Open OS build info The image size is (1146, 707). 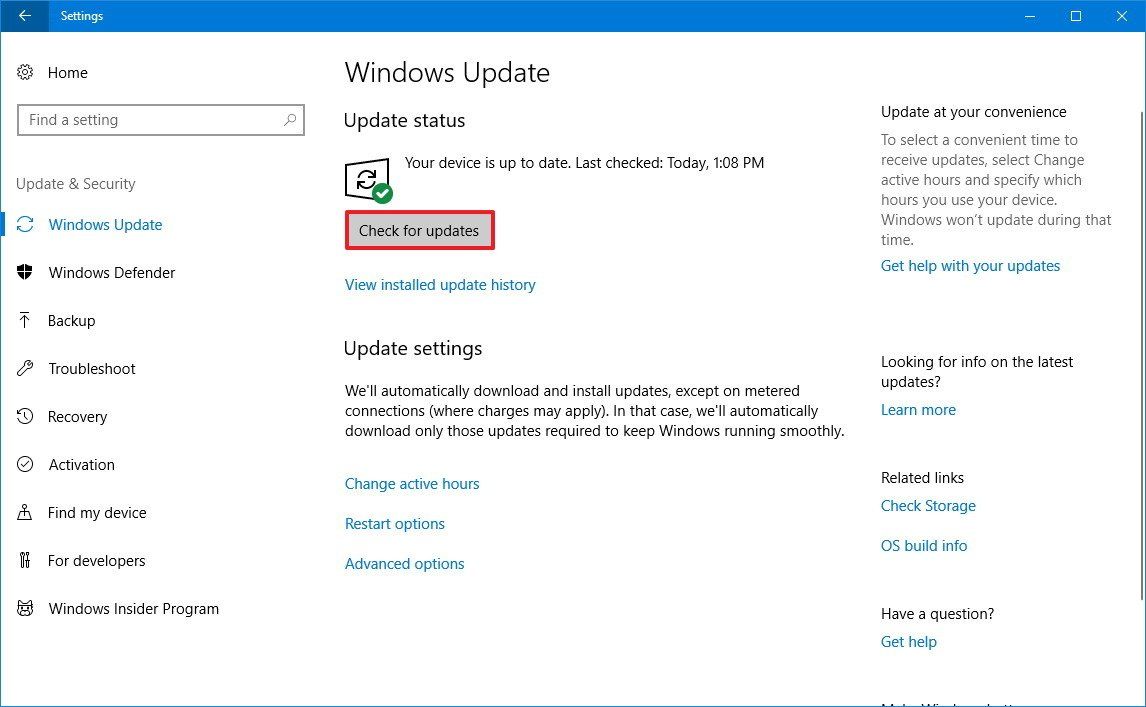[923, 545]
